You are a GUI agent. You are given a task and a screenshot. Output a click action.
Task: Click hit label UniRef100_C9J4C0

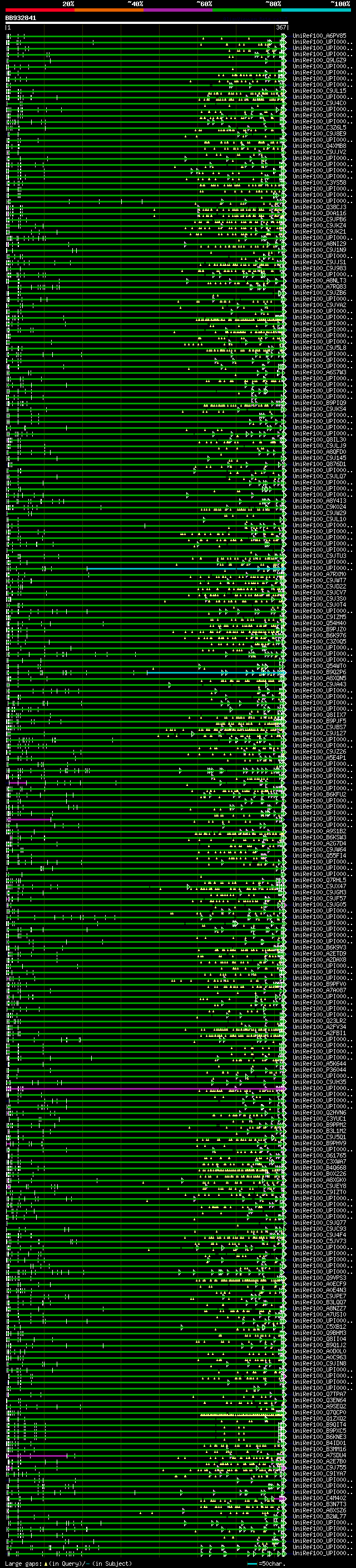coord(319,103)
